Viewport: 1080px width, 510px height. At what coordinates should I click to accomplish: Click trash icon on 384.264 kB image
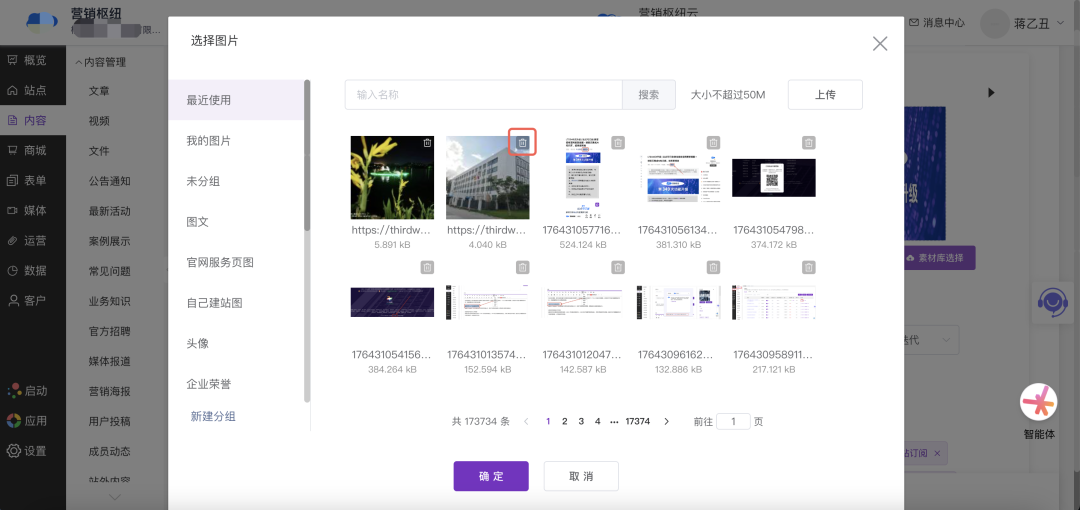pos(427,267)
